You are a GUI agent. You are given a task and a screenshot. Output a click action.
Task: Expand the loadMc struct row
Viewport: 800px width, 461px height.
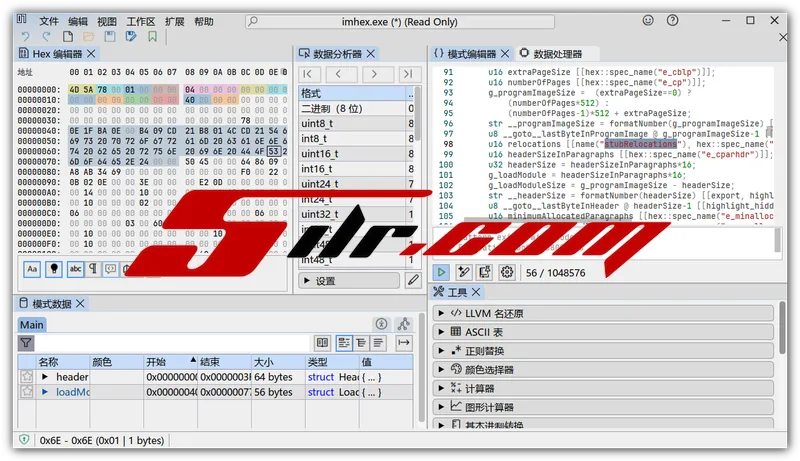45,392
